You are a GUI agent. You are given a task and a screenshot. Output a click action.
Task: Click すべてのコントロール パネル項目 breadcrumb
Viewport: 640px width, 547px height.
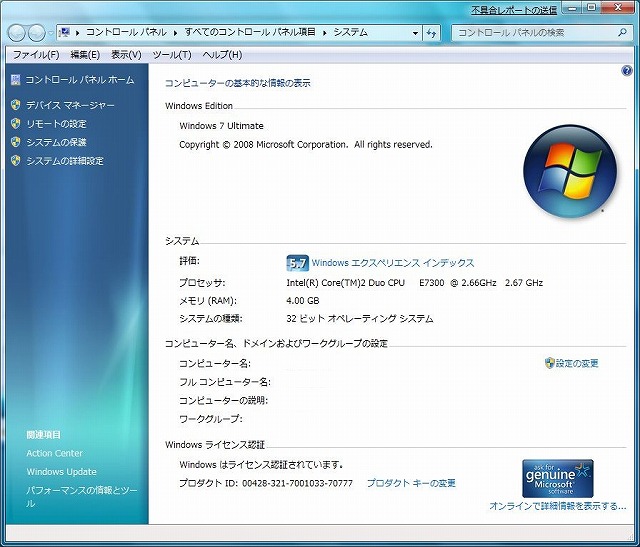[x=250, y=32]
